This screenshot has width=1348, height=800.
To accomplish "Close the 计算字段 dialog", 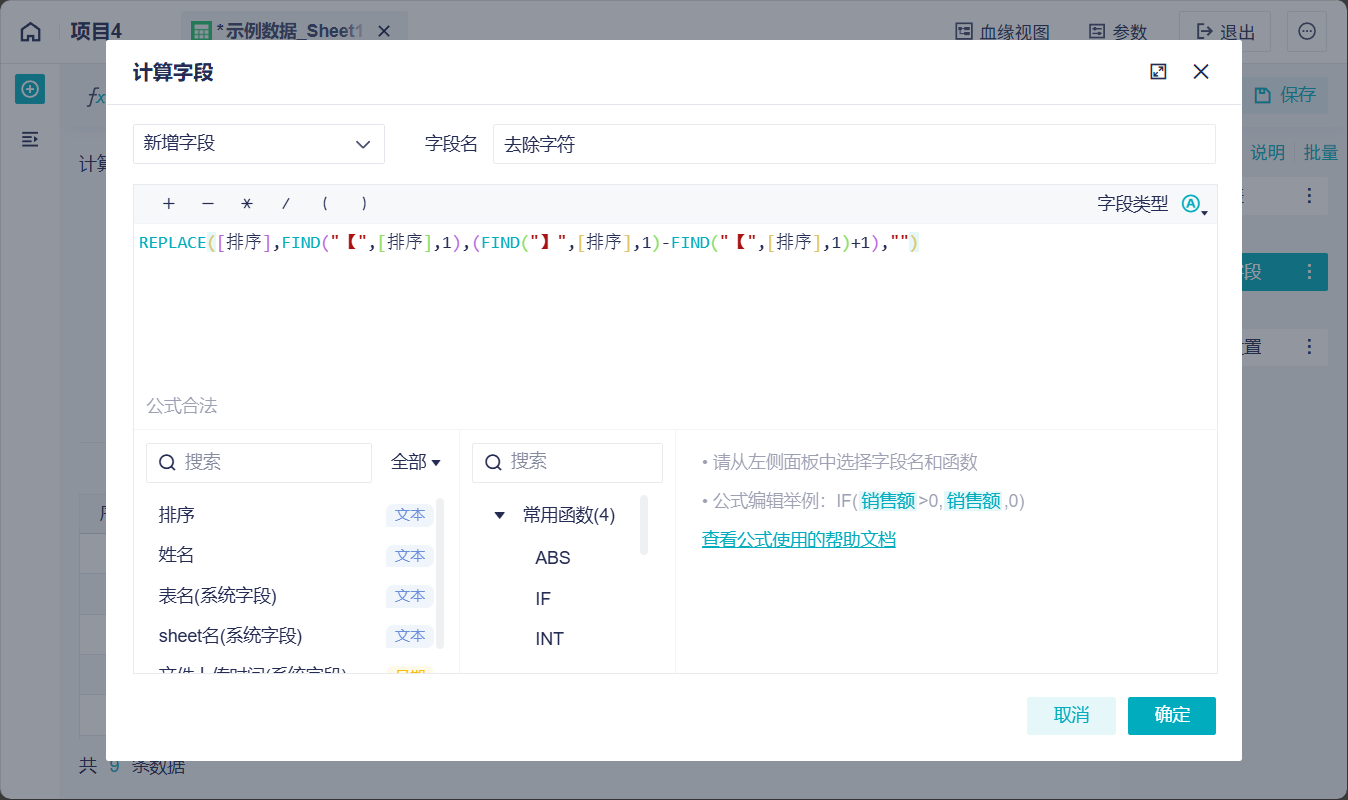I will point(1201,72).
